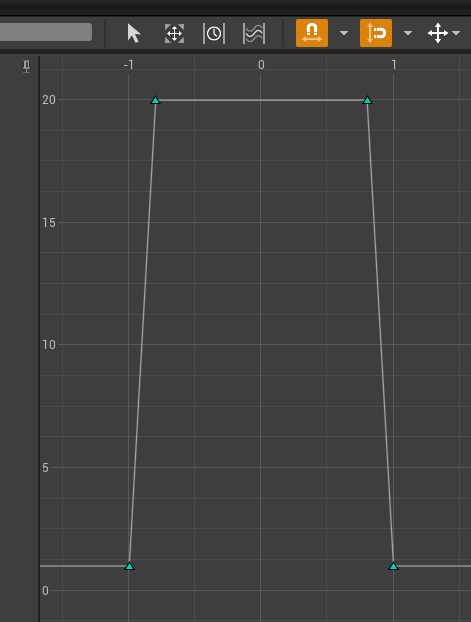Viewport: 471px width, 622px height.
Task: Click the time axis label "0"
Action: [261, 65]
